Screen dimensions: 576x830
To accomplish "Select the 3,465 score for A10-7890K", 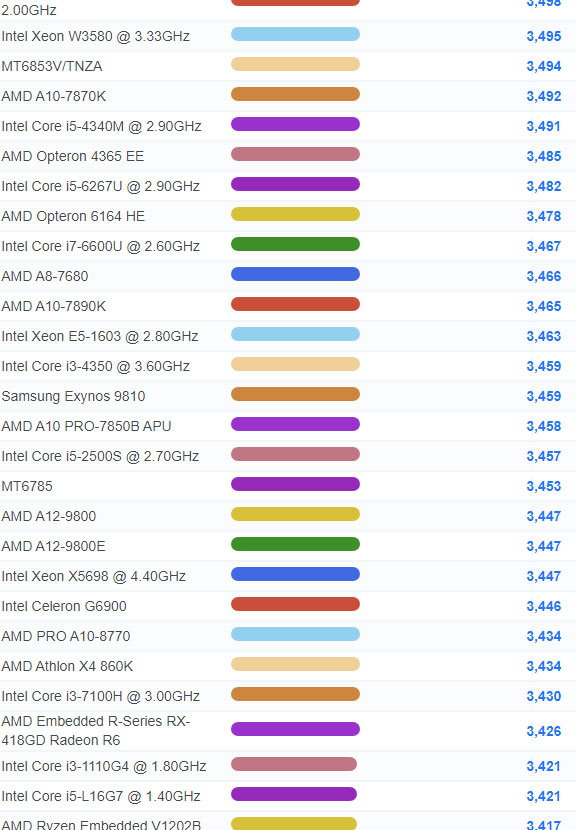I will 544,306.
